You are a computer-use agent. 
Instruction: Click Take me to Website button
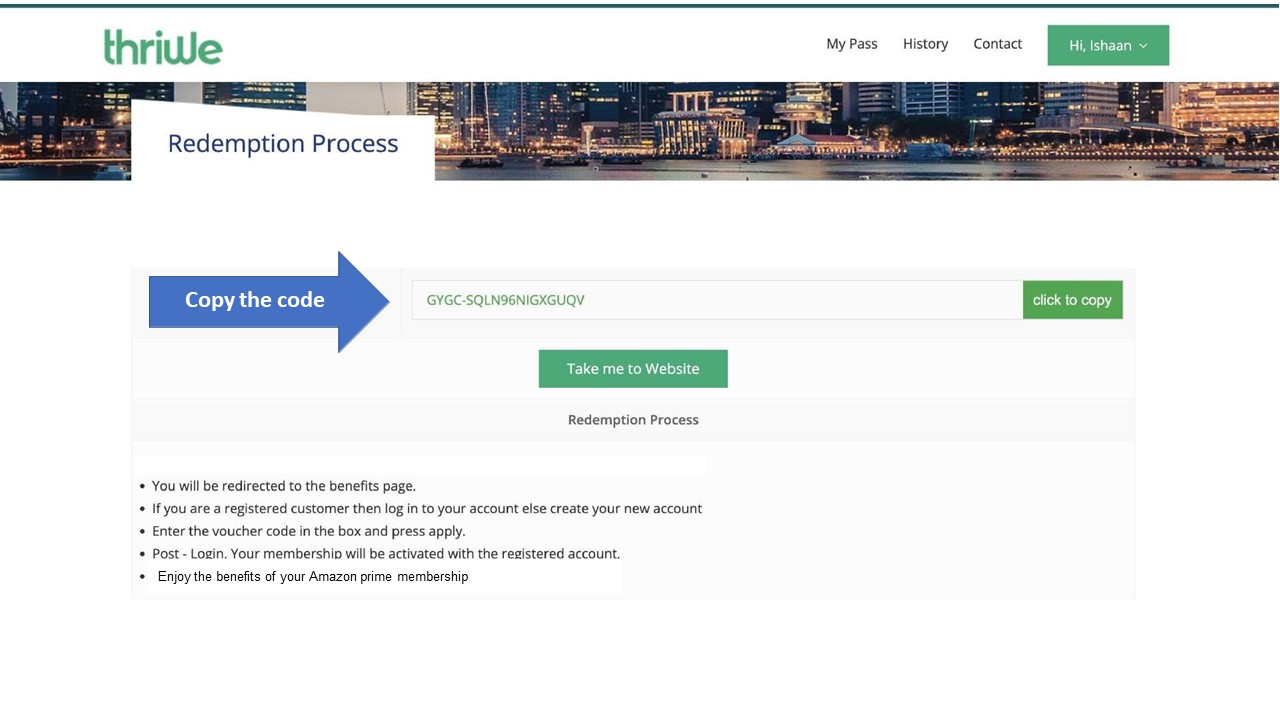[632, 369]
